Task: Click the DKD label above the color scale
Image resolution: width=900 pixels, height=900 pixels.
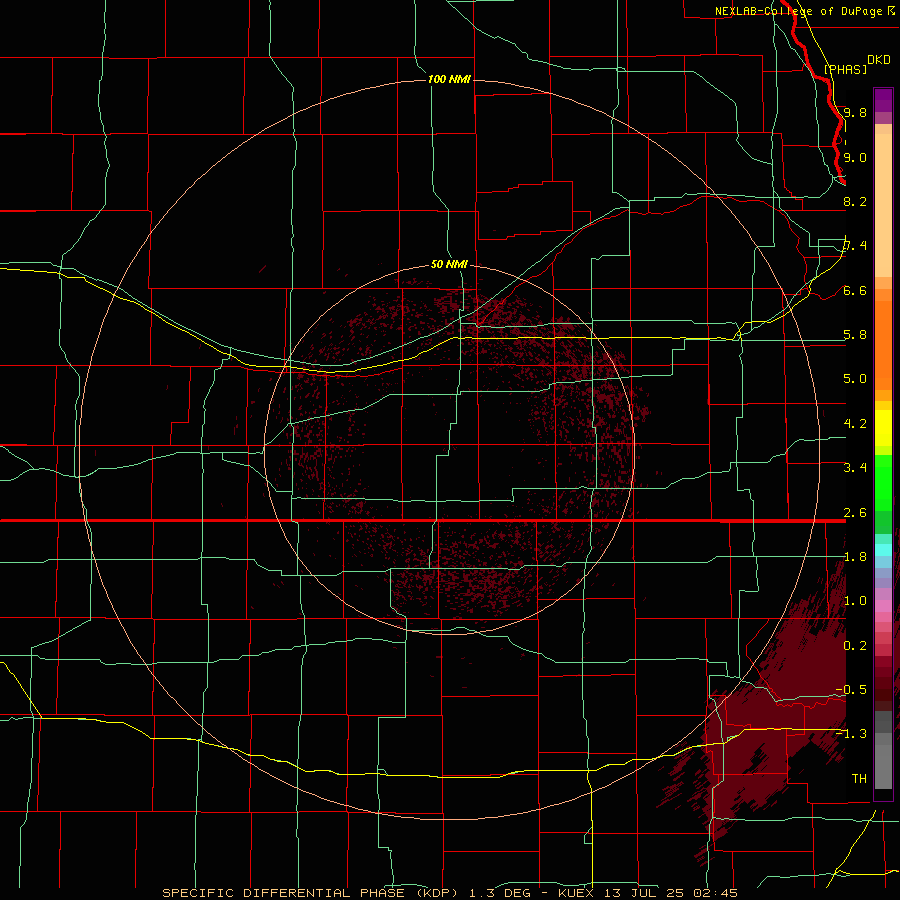Action: pyautogui.click(x=878, y=60)
